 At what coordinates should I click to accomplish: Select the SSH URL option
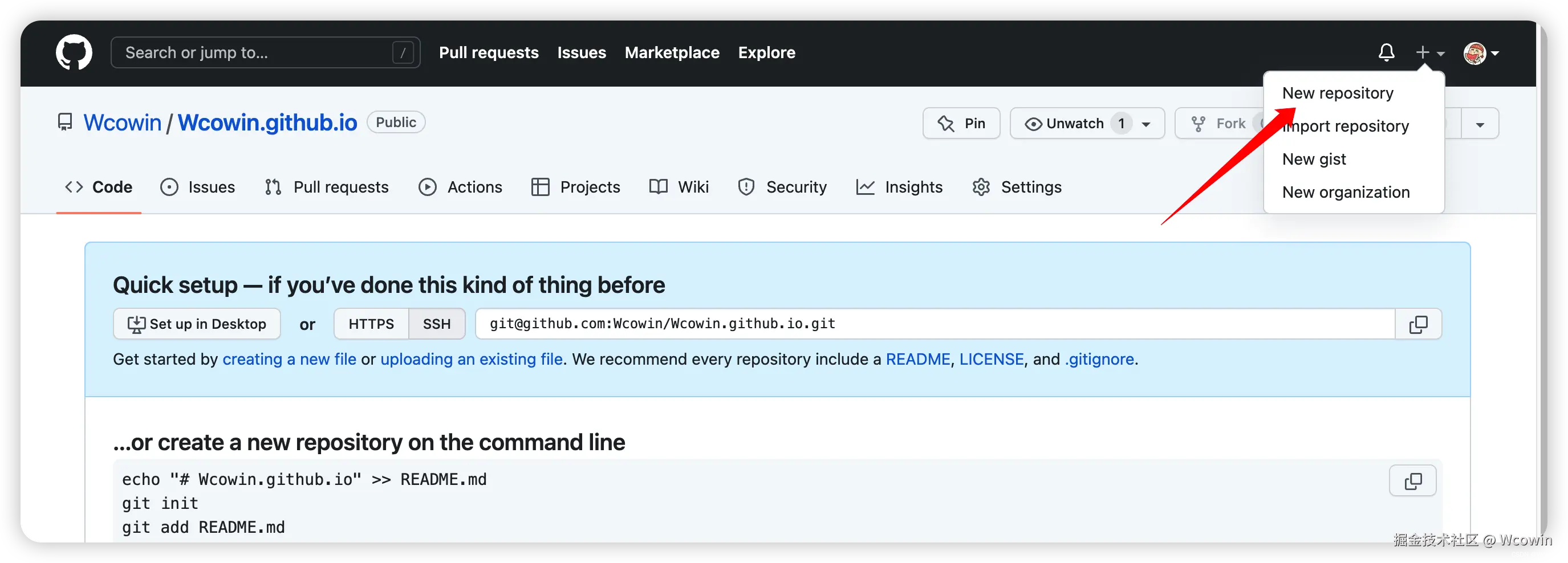pos(436,324)
